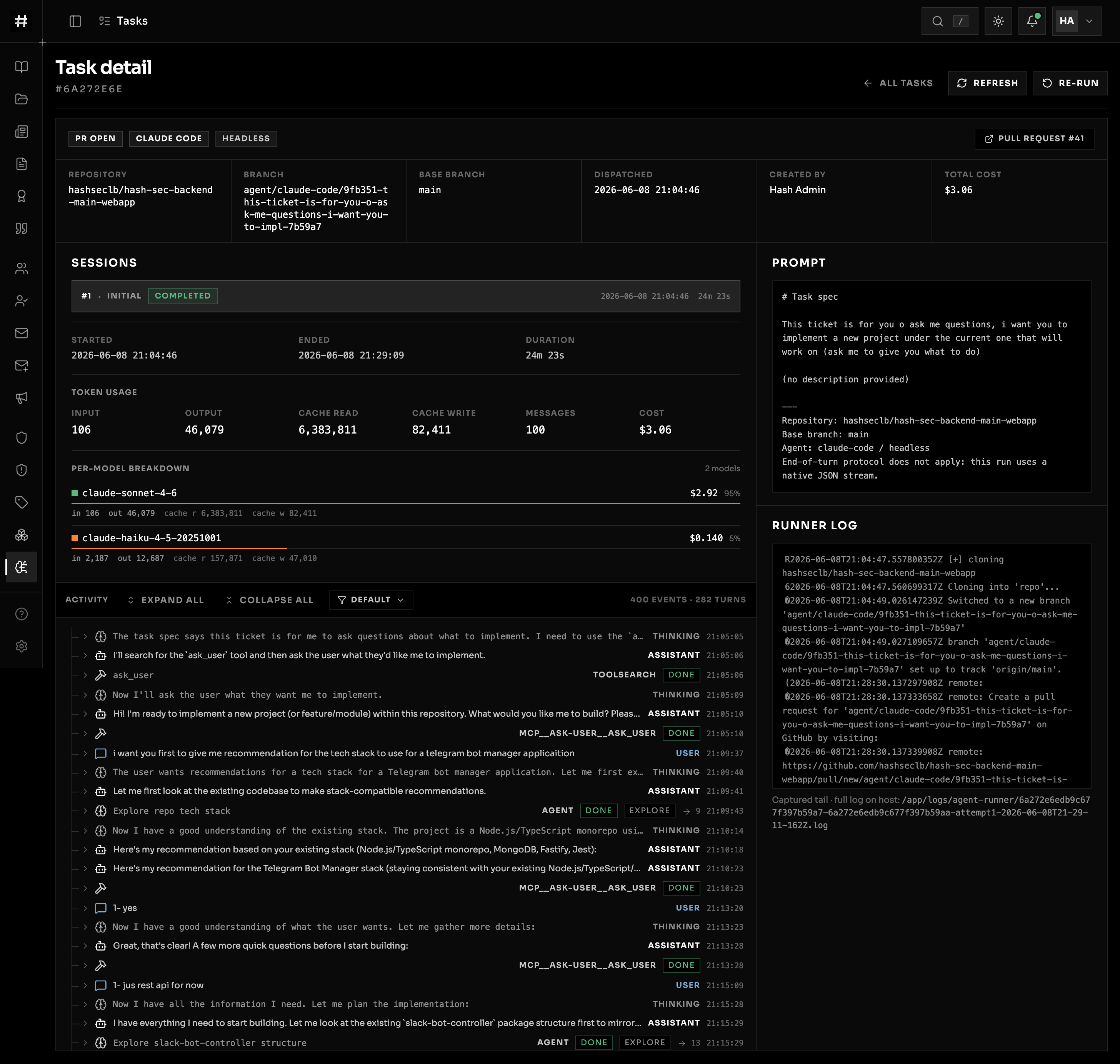Click the Refresh button

click(987, 83)
